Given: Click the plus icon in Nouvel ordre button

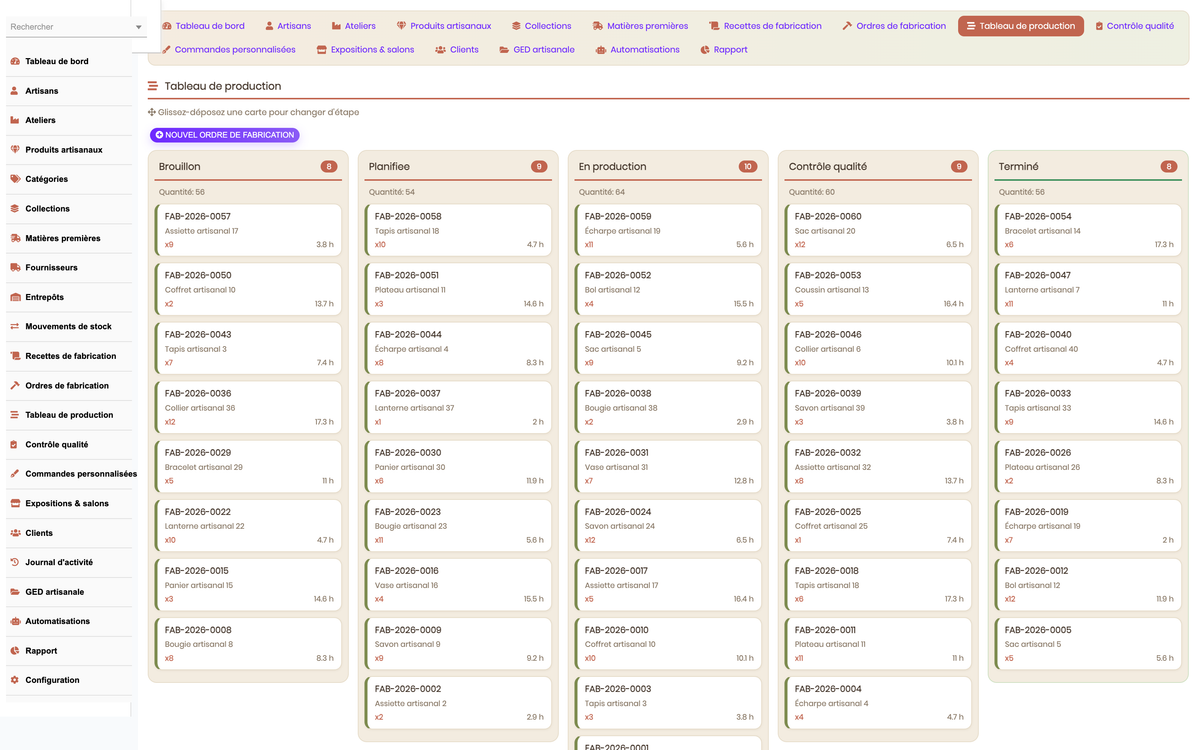Looking at the screenshot, I should 160,135.
